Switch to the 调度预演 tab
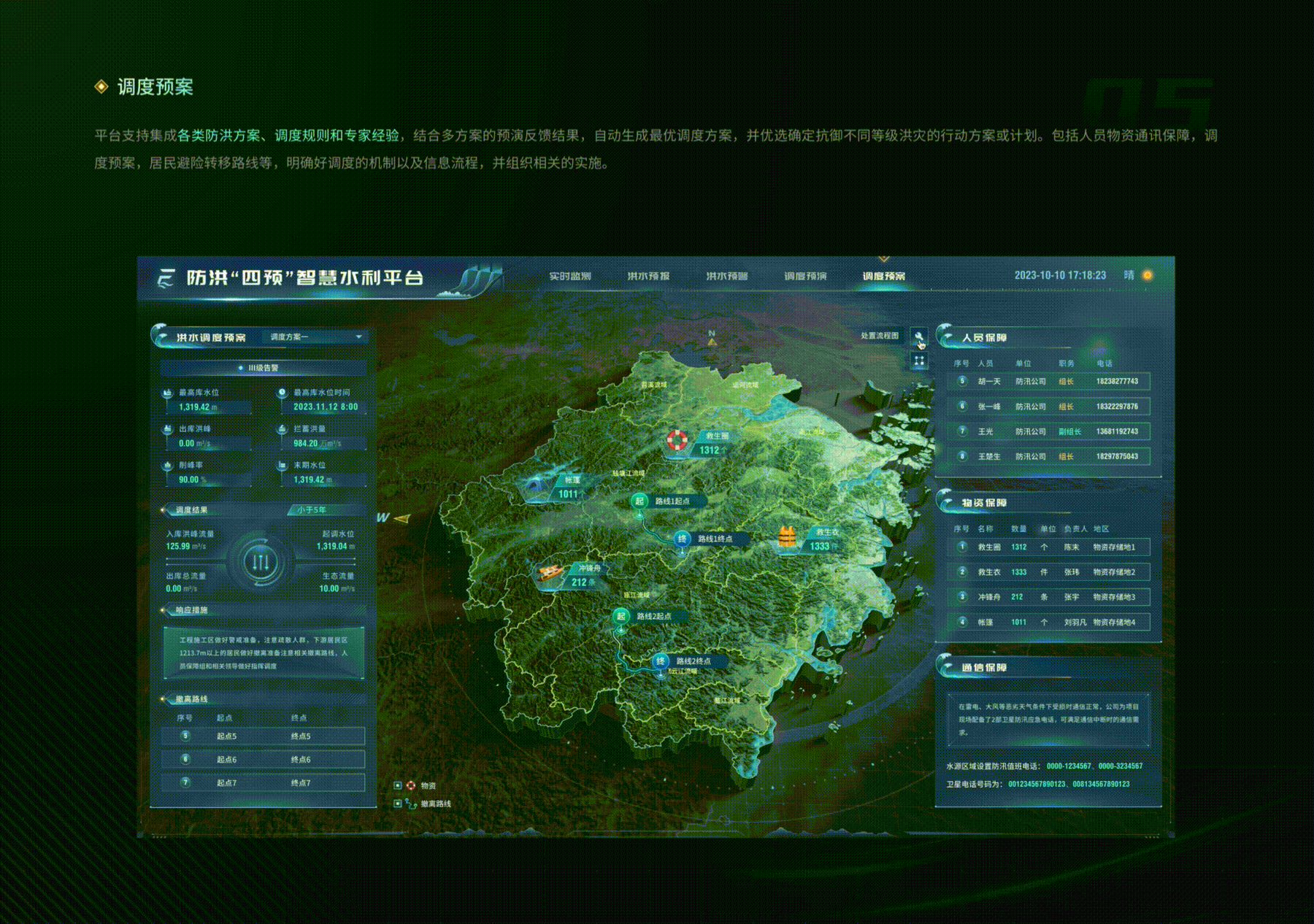 click(805, 276)
